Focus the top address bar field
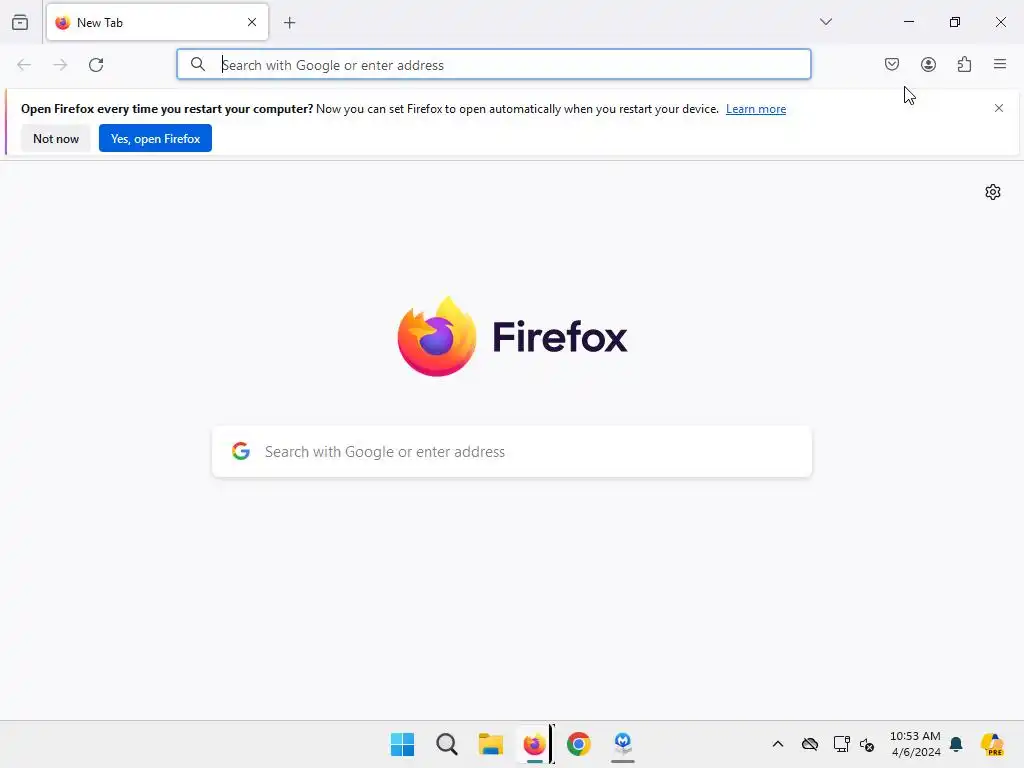The height and width of the screenshot is (768, 1024). click(x=494, y=64)
